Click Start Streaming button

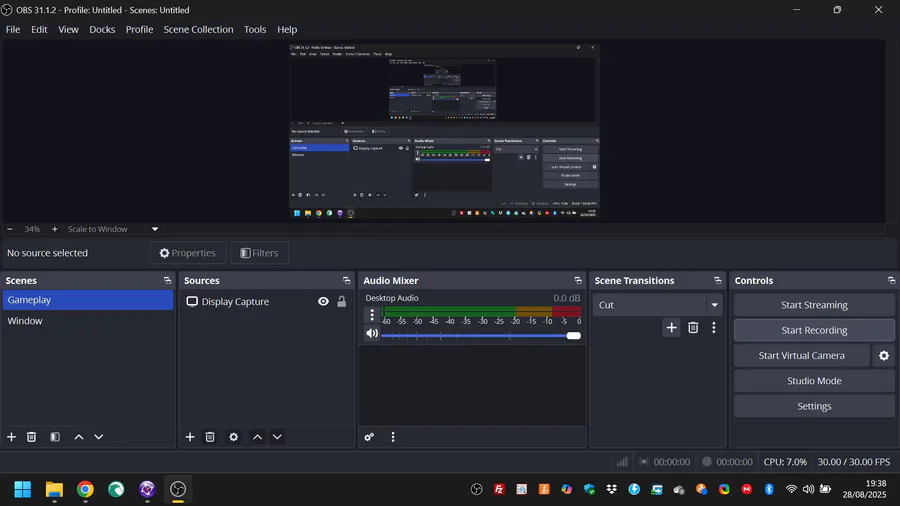814,305
